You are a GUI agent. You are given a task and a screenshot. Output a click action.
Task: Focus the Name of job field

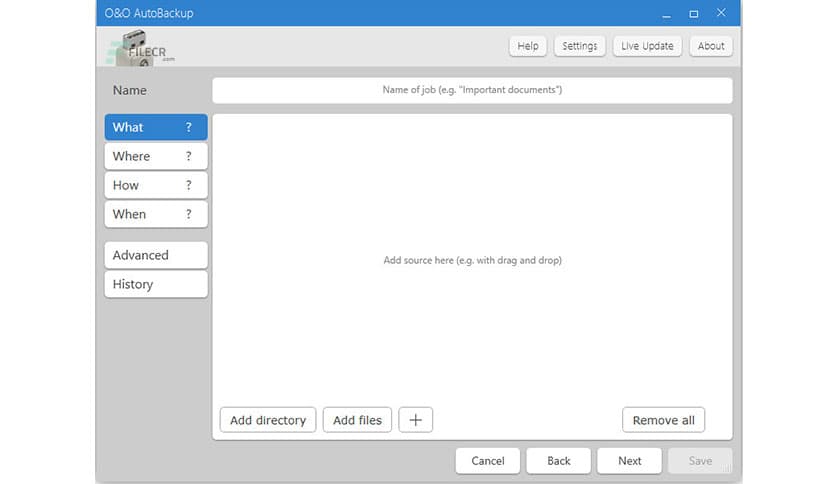coord(472,90)
